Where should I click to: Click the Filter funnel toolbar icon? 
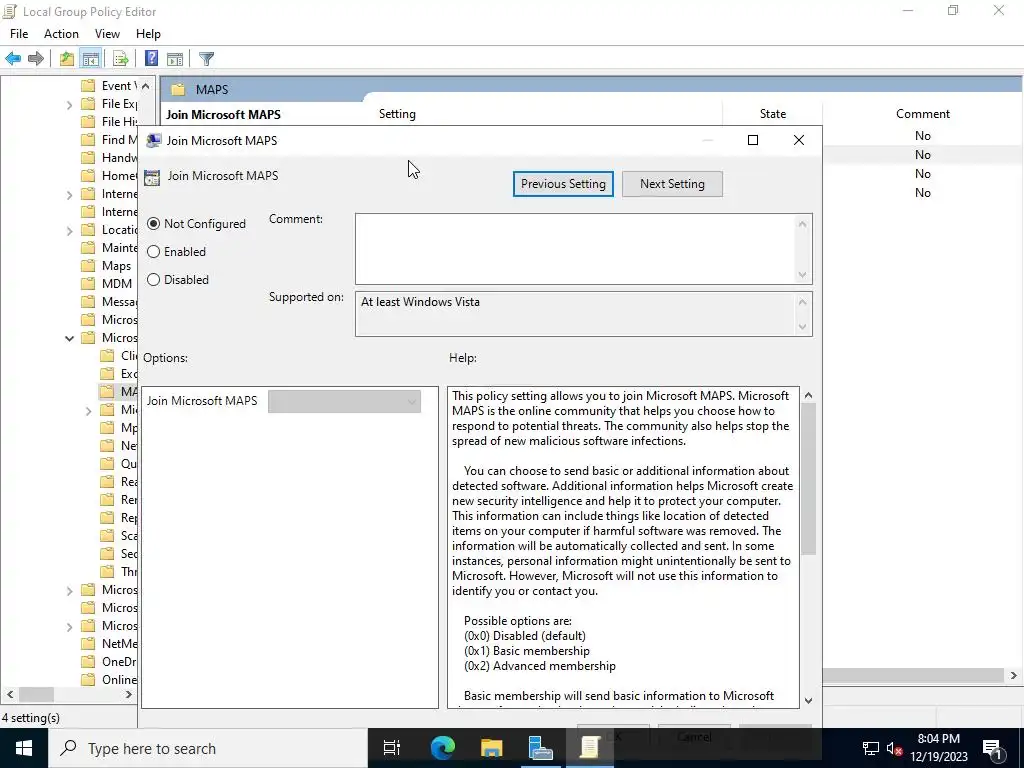click(206, 59)
